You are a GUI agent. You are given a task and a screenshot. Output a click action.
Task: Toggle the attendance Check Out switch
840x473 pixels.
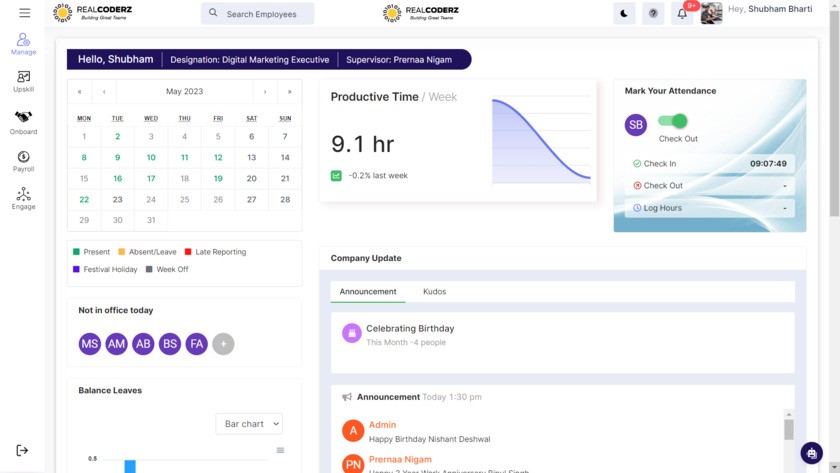(673, 121)
